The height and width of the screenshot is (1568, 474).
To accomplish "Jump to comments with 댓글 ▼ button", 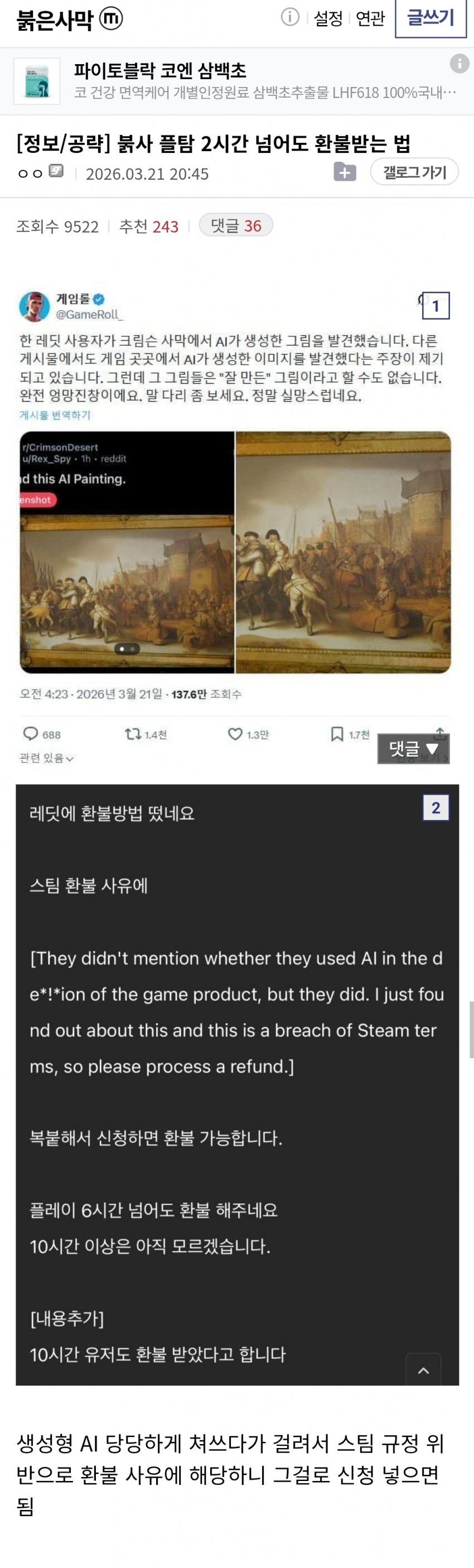I will 413,748.
